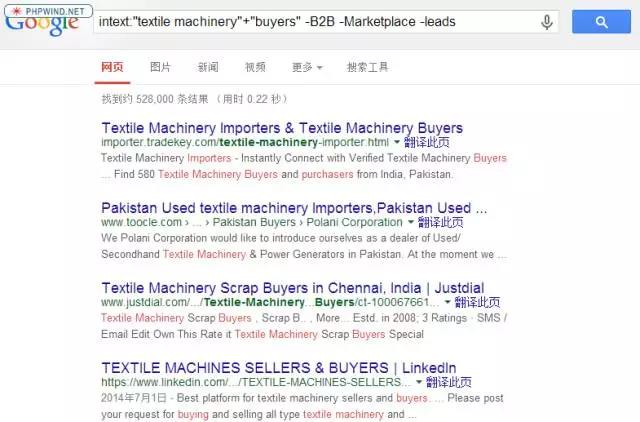Image resolution: width=640 pixels, height=422 pixels.
Task: Open Textile Machinery Importers & Buyers result
Action: (x=282, y=128)
